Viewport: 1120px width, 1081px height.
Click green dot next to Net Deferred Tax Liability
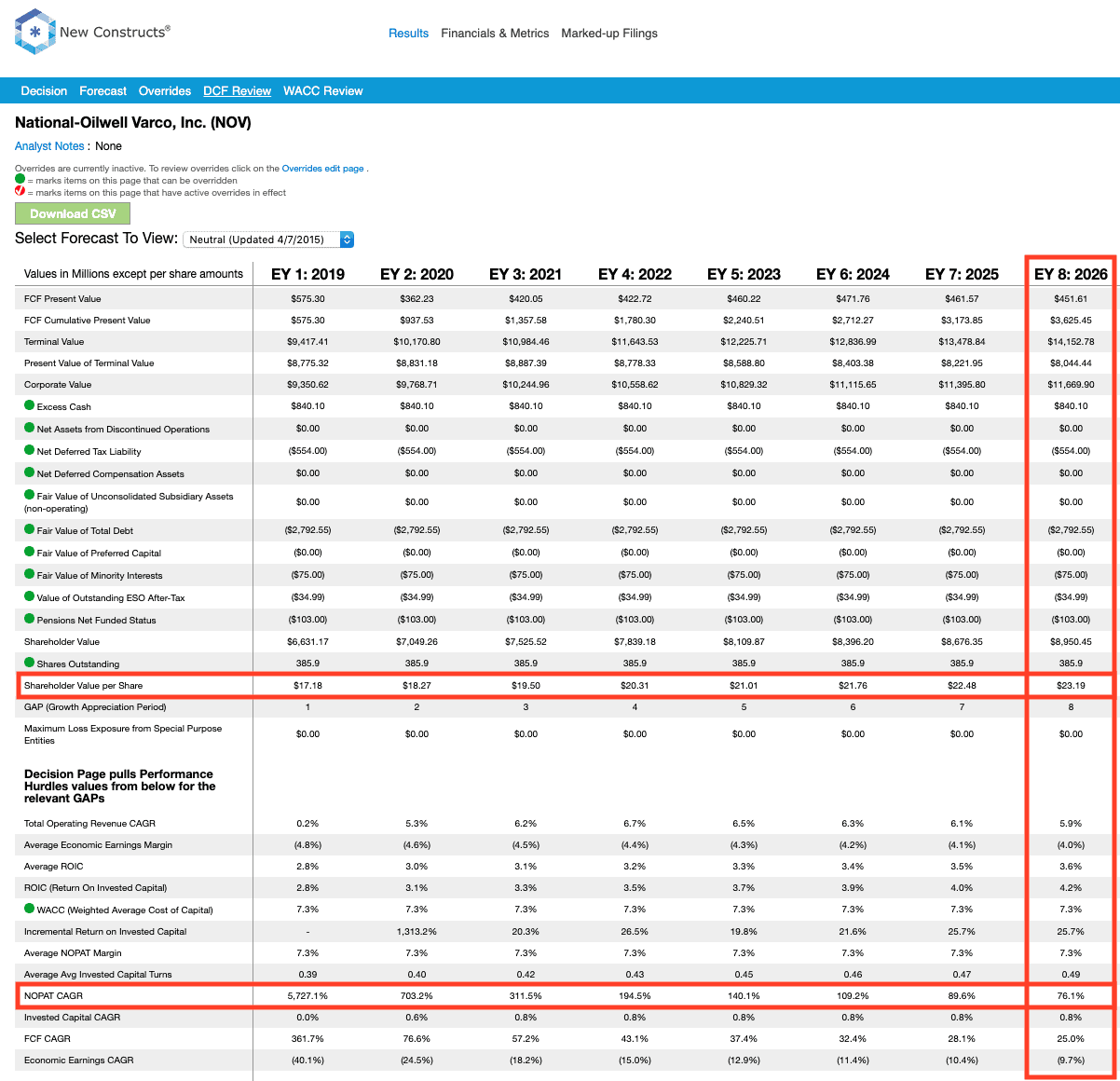point(30,450)
